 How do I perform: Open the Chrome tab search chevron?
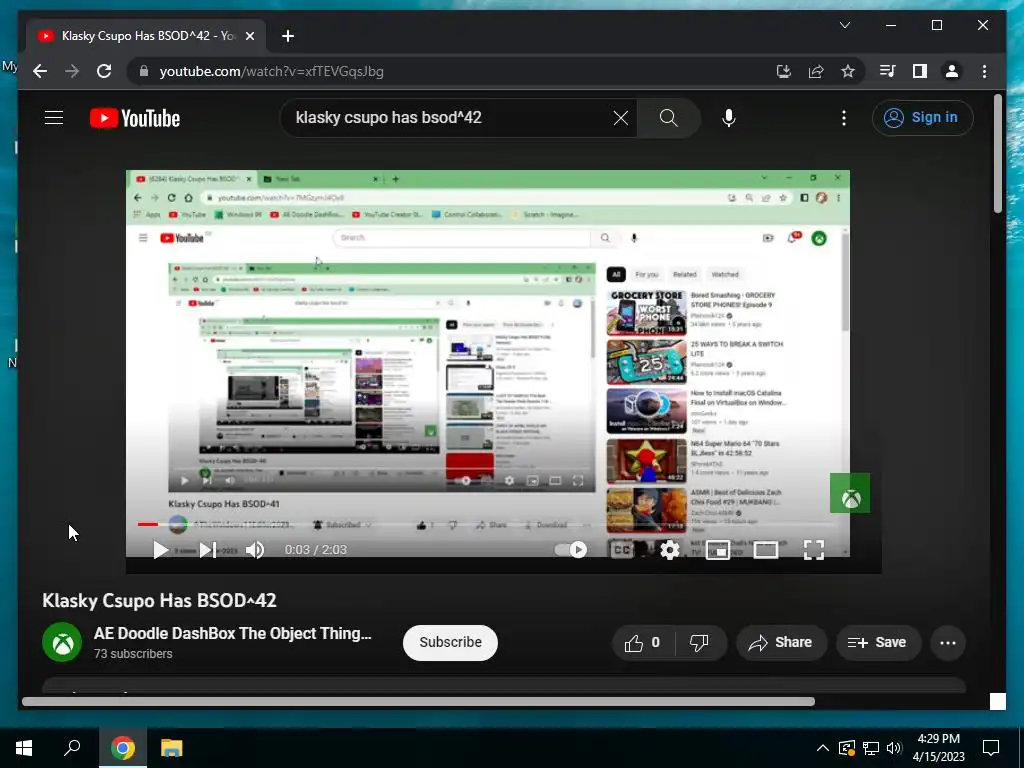click(x=845, y=25)
